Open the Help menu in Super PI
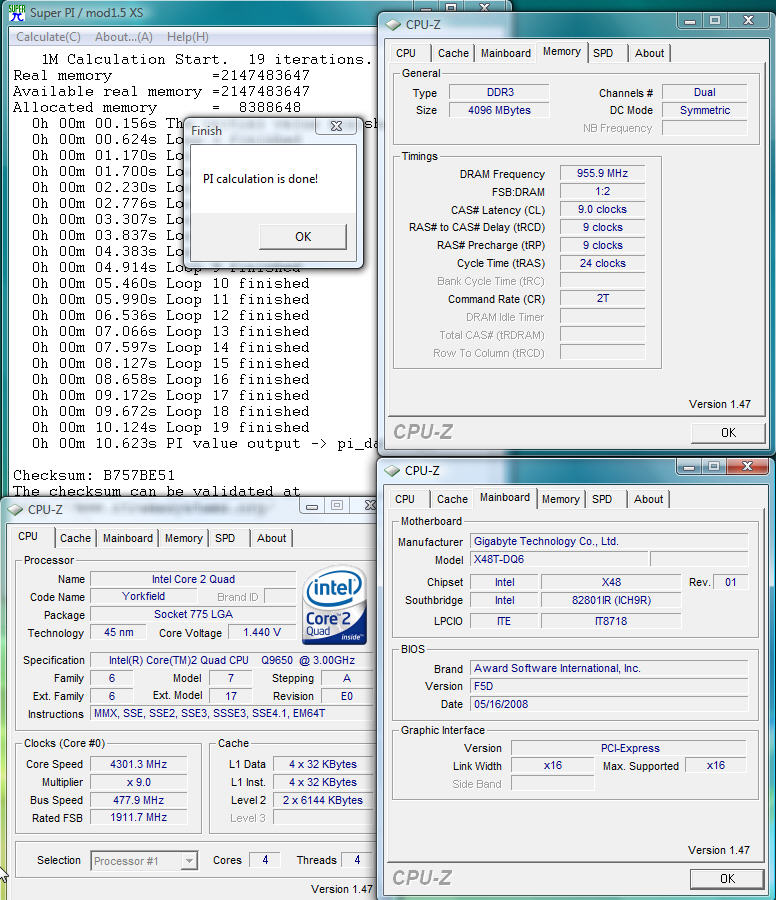This screenshot has width=776, height=900. (x=188, y=37)
